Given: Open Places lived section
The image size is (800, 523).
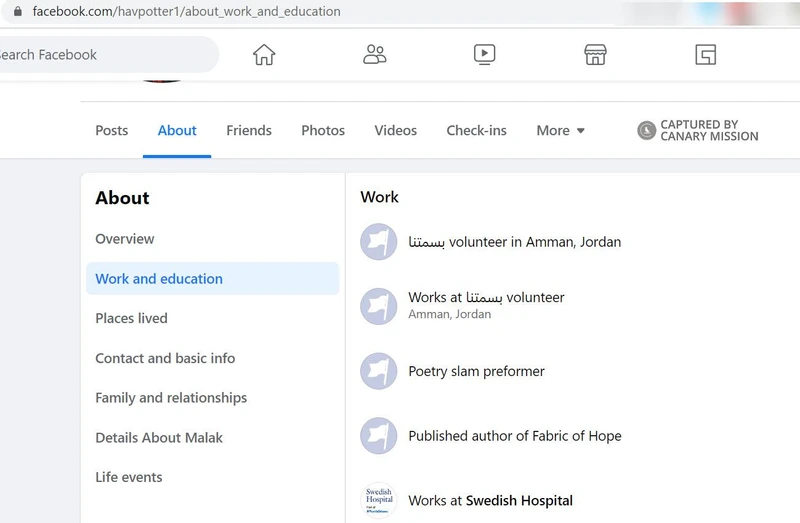Looking at the screenshot, I should (131, 318).
